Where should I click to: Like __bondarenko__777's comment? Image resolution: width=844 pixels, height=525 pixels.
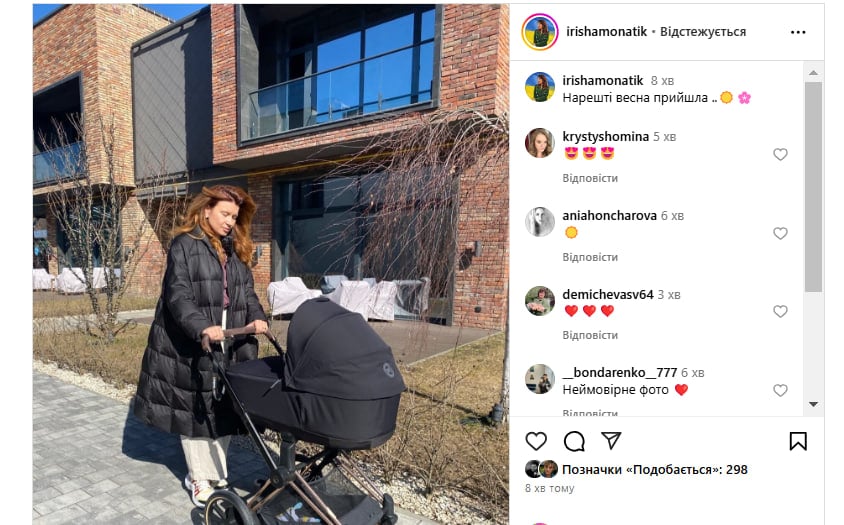(x=780, y=390)
